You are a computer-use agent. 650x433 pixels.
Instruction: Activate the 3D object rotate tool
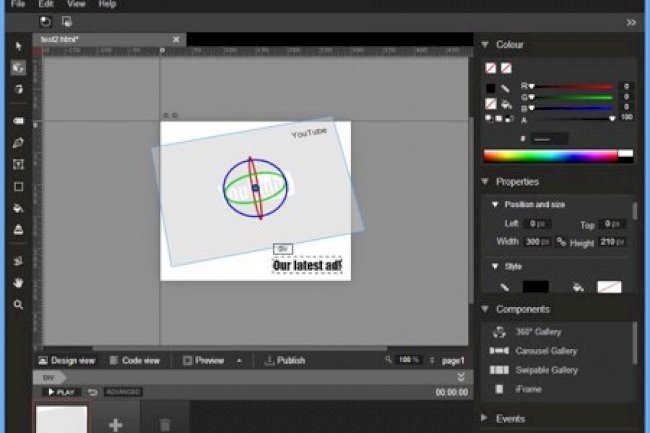18,68
